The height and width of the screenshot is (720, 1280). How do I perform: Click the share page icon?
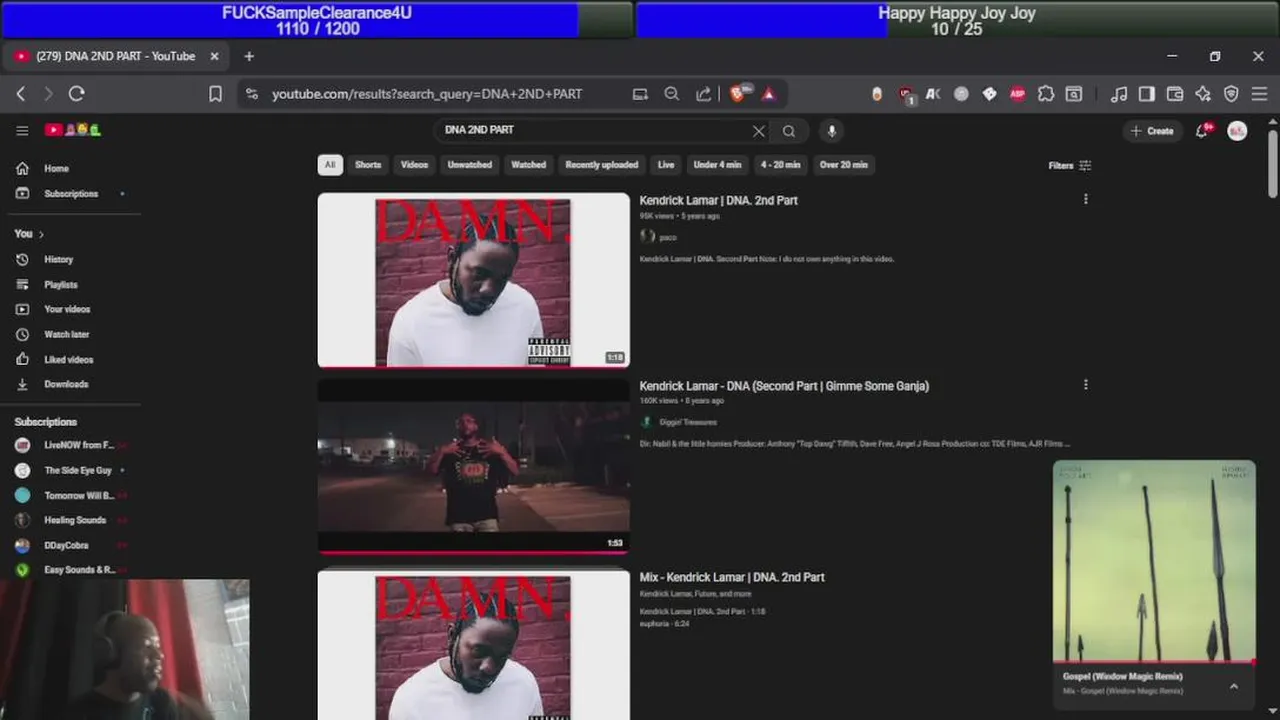tap(704, 94)
